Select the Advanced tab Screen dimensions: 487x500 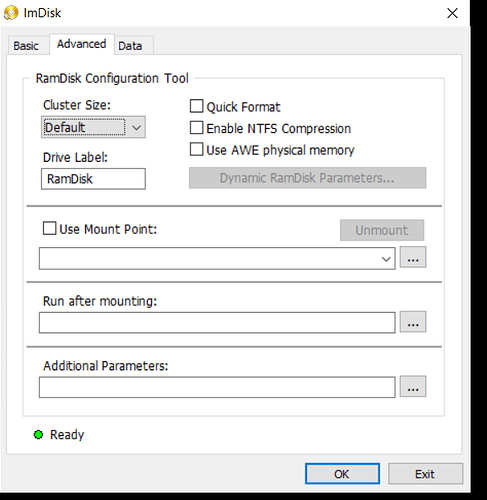coord(82,44)
